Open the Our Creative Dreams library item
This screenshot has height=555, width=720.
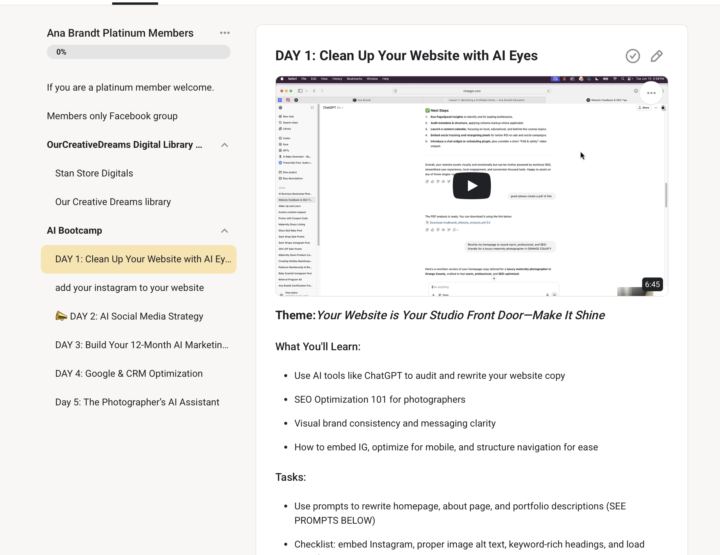pos(113,202)
